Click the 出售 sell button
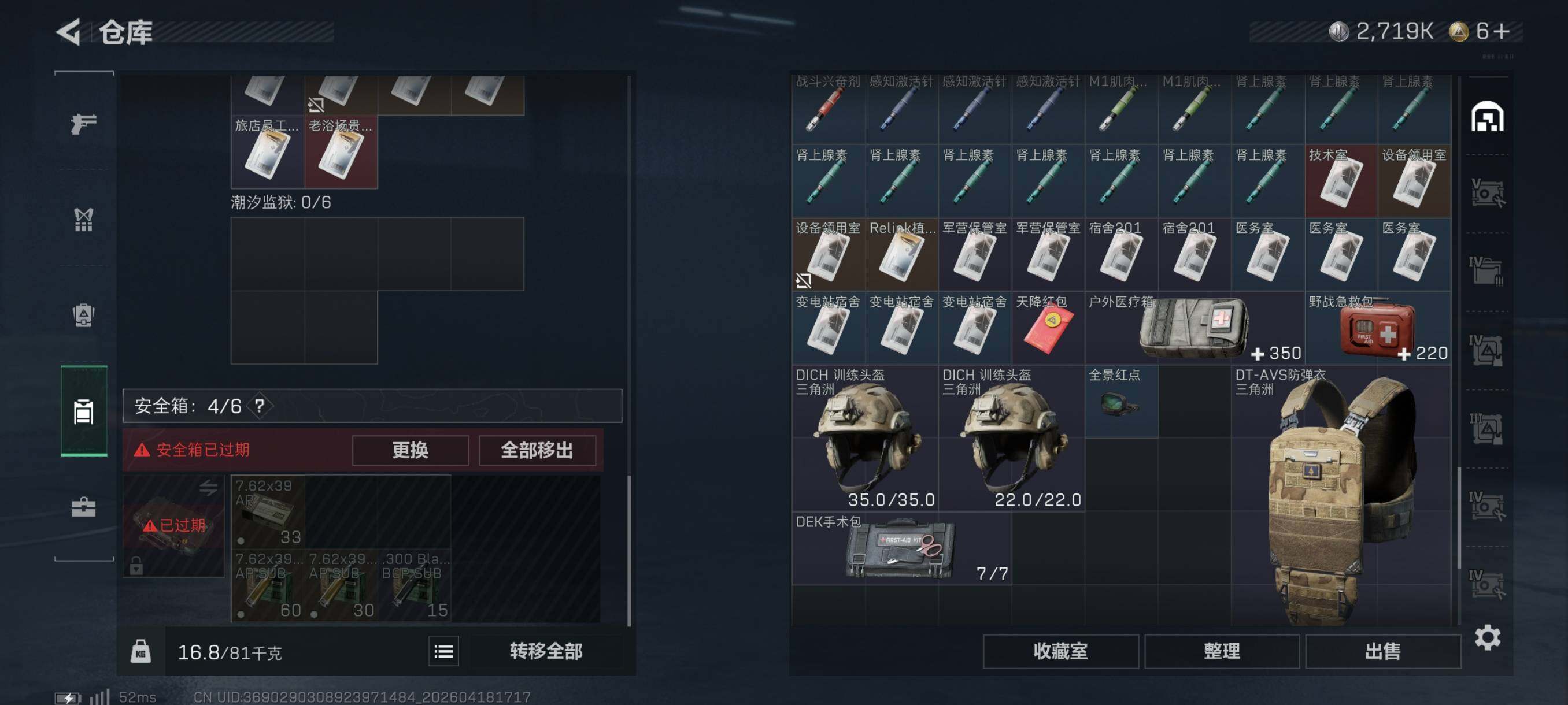1568x705 pixels. click(x=1382, y=651)
